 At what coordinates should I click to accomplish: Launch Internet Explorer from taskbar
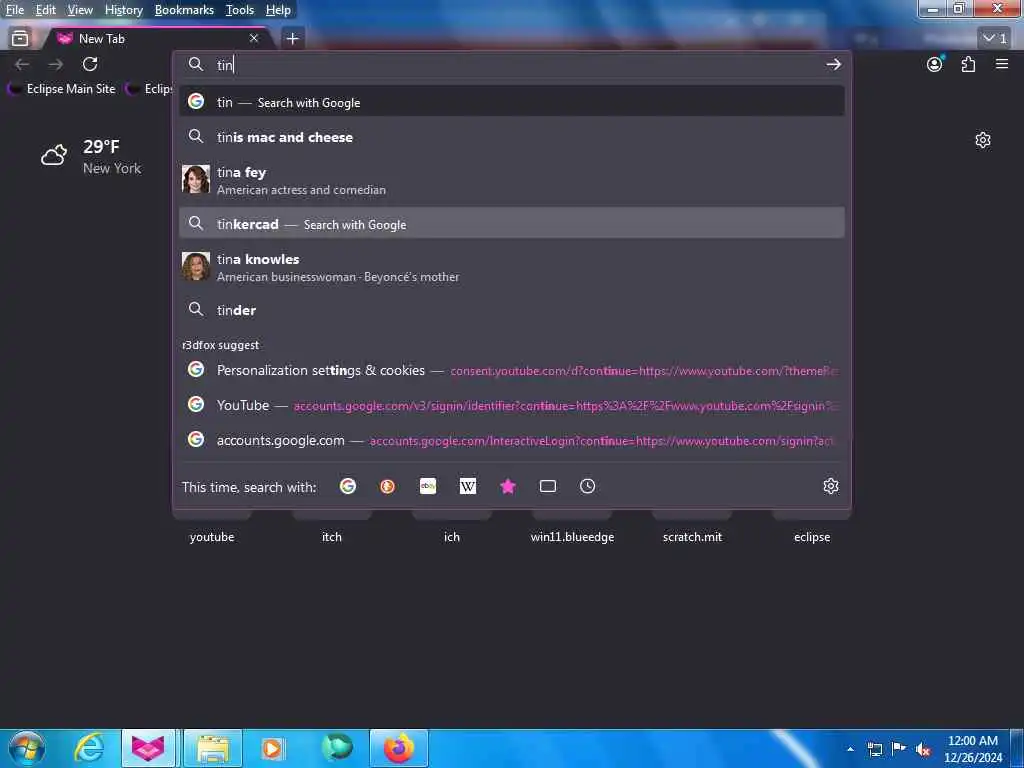coord(89,748)
